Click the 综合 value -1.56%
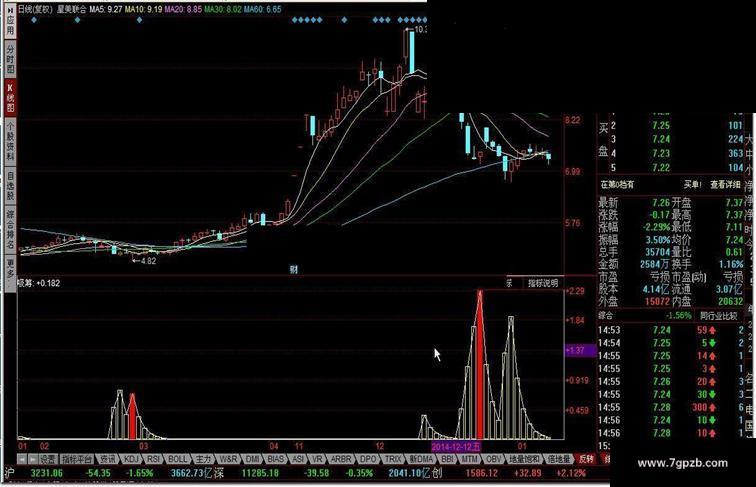The image size is (756, 487). point(678,316)
